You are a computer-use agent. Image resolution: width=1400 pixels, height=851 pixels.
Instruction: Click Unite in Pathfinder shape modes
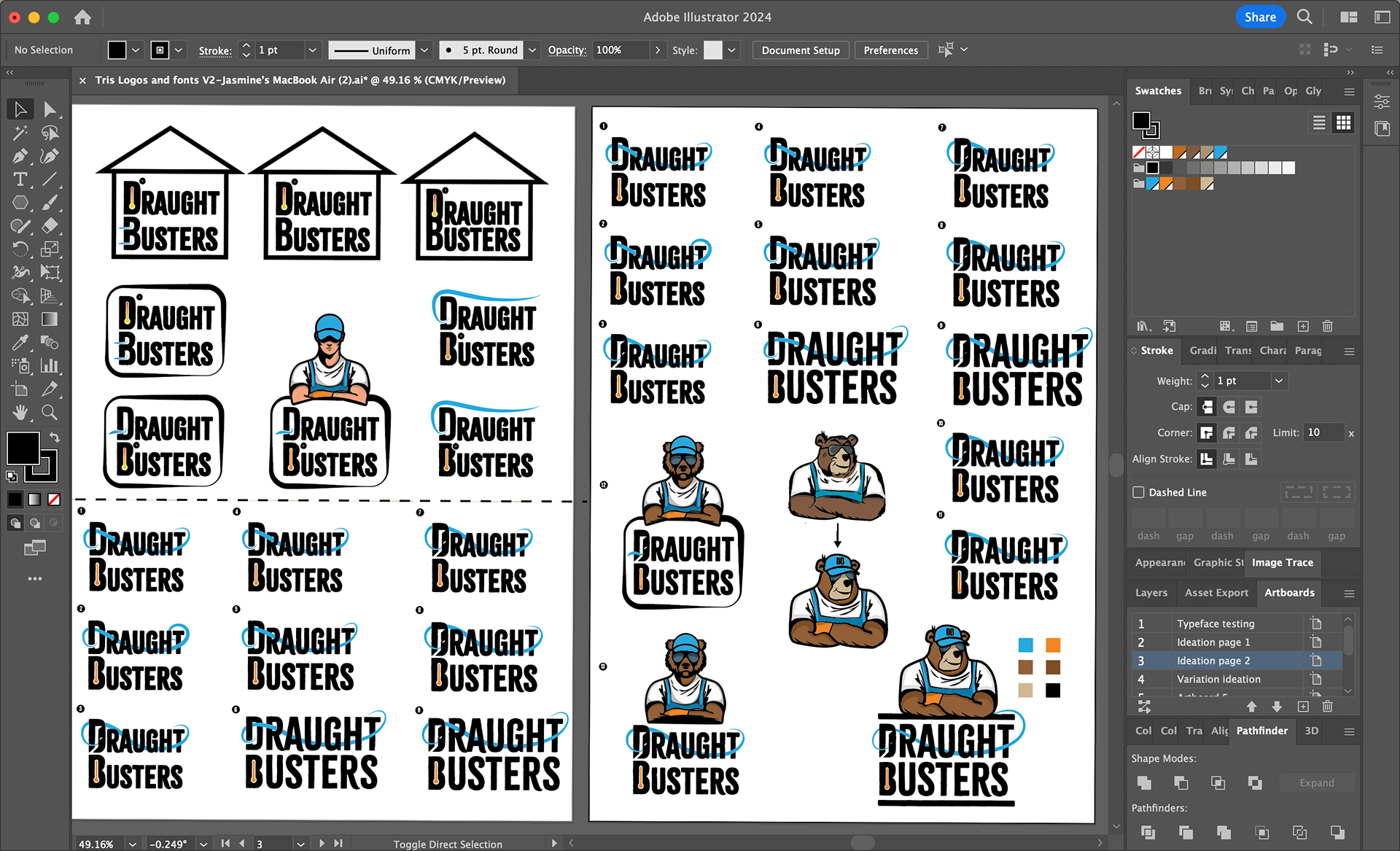[1144, 782]
